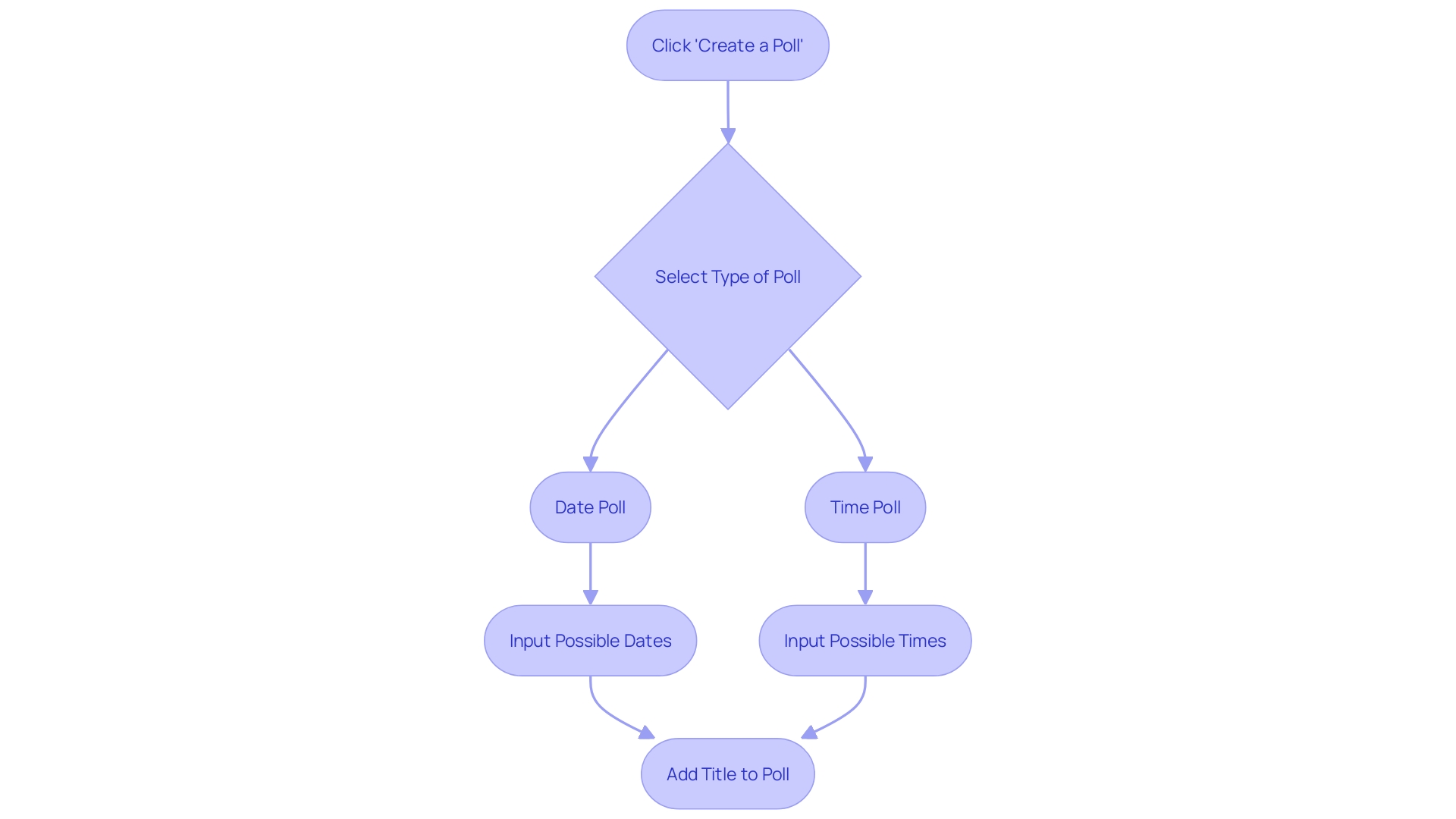
Task: Select the 'Date Poll' option
Action: click(x=590, y=507)
